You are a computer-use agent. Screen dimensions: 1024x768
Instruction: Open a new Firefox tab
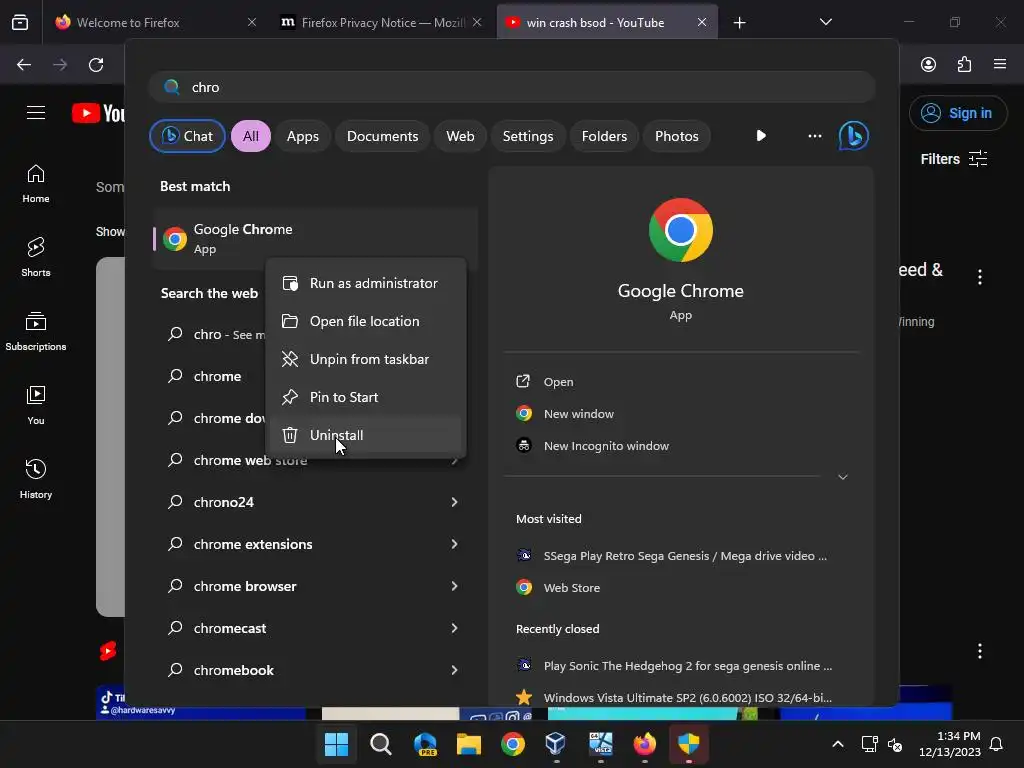[x=739, y=23]
